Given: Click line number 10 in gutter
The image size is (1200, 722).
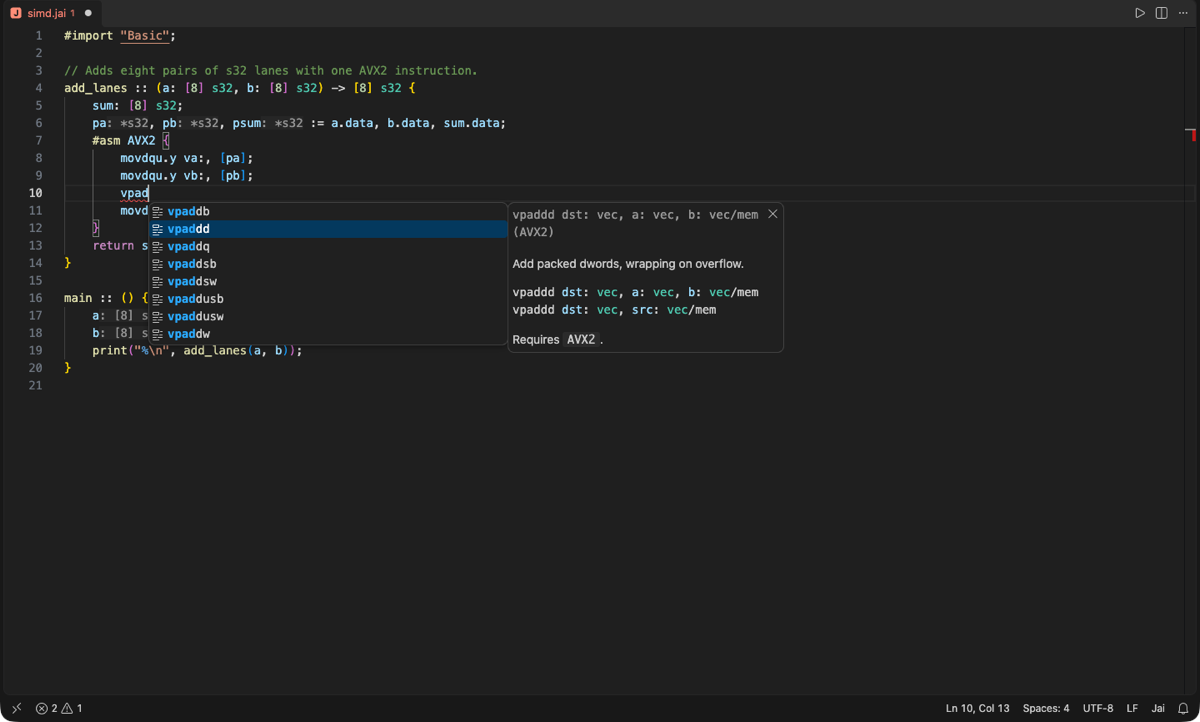Looking at the screenshot, I should coord(35,193).
